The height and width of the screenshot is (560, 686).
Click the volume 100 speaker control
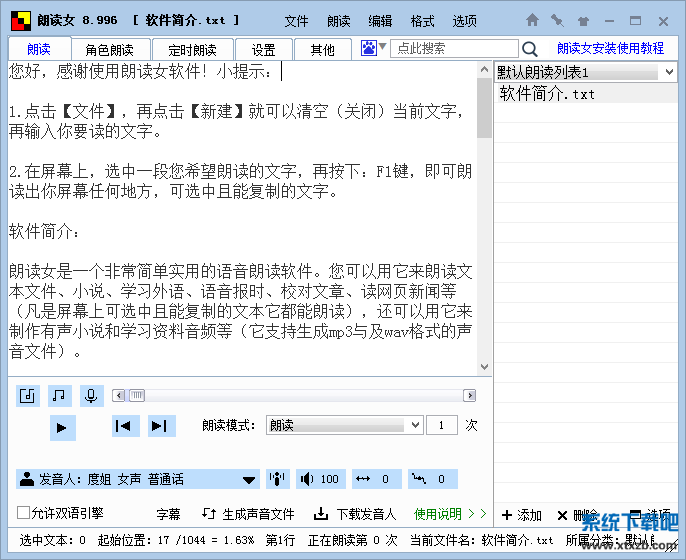coord(321,479)
